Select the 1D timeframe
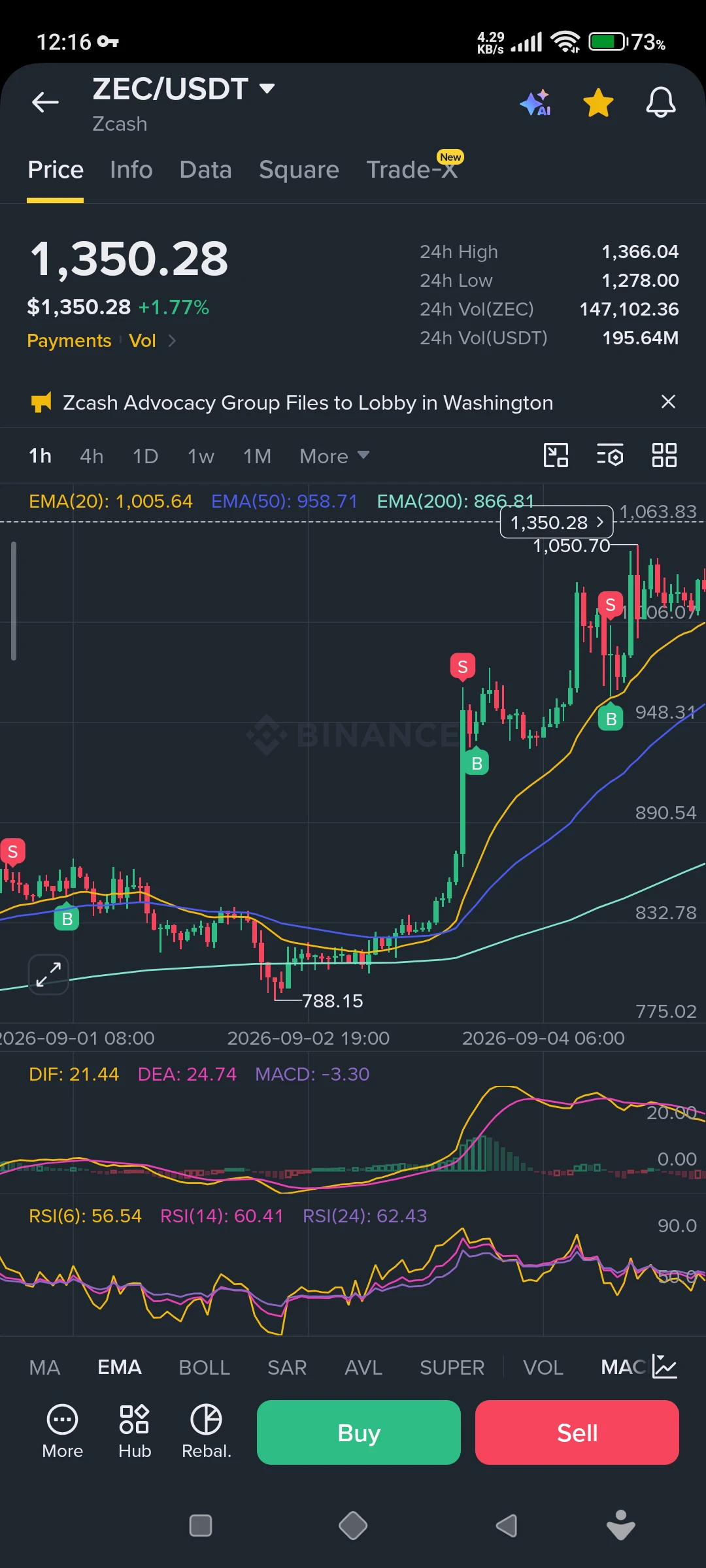 (x=145, y=456)
